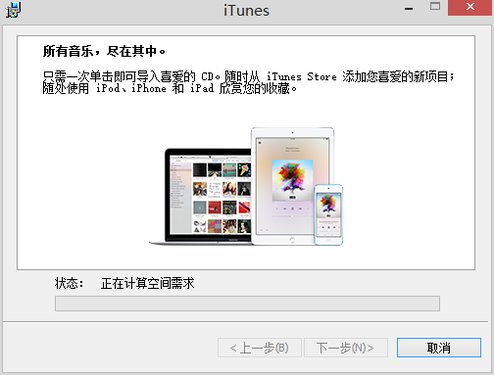Click the disabled 下一步(N)> button
The width and height of the screenshot is (494, 375).
click(346, 348)
